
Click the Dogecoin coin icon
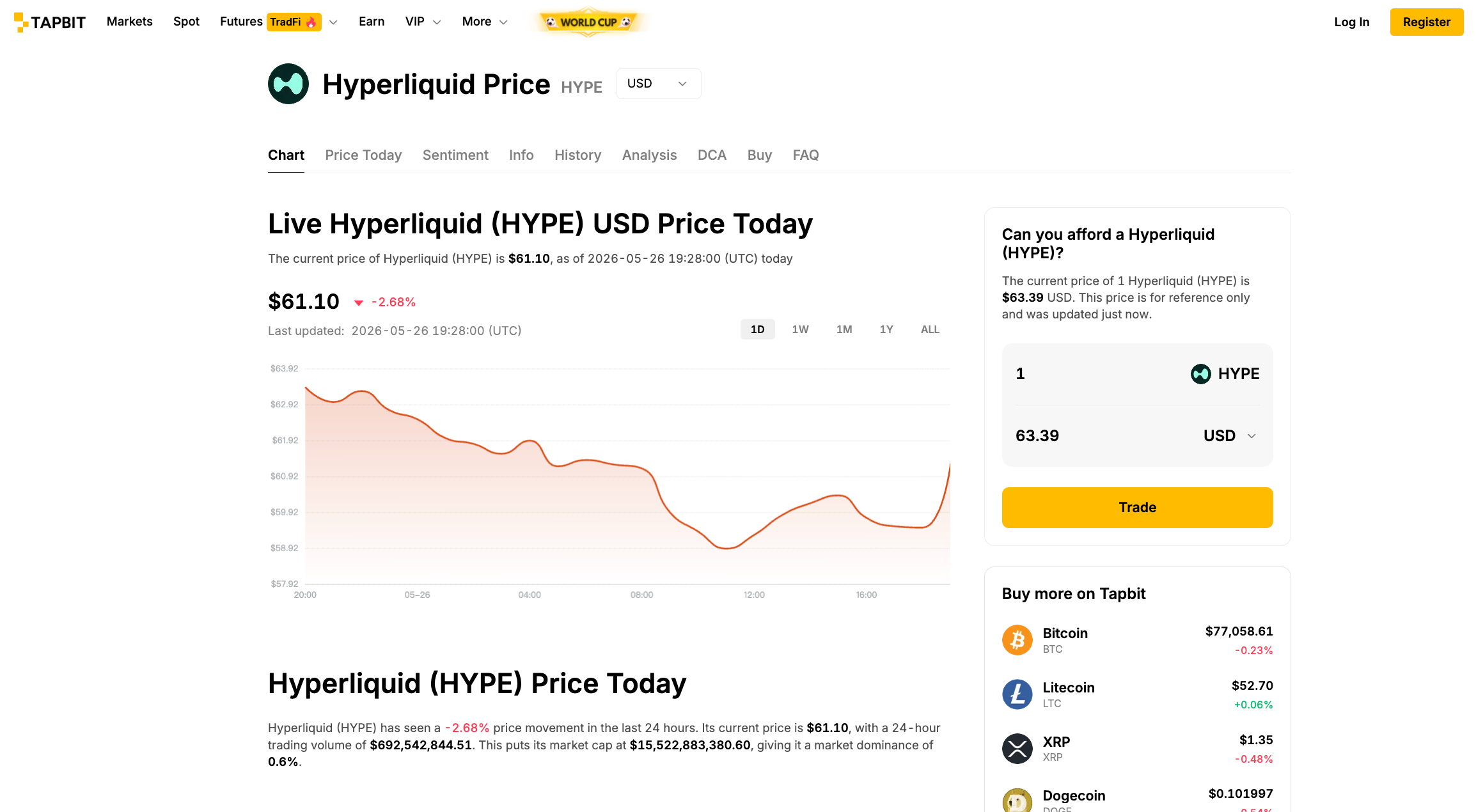1017,800
